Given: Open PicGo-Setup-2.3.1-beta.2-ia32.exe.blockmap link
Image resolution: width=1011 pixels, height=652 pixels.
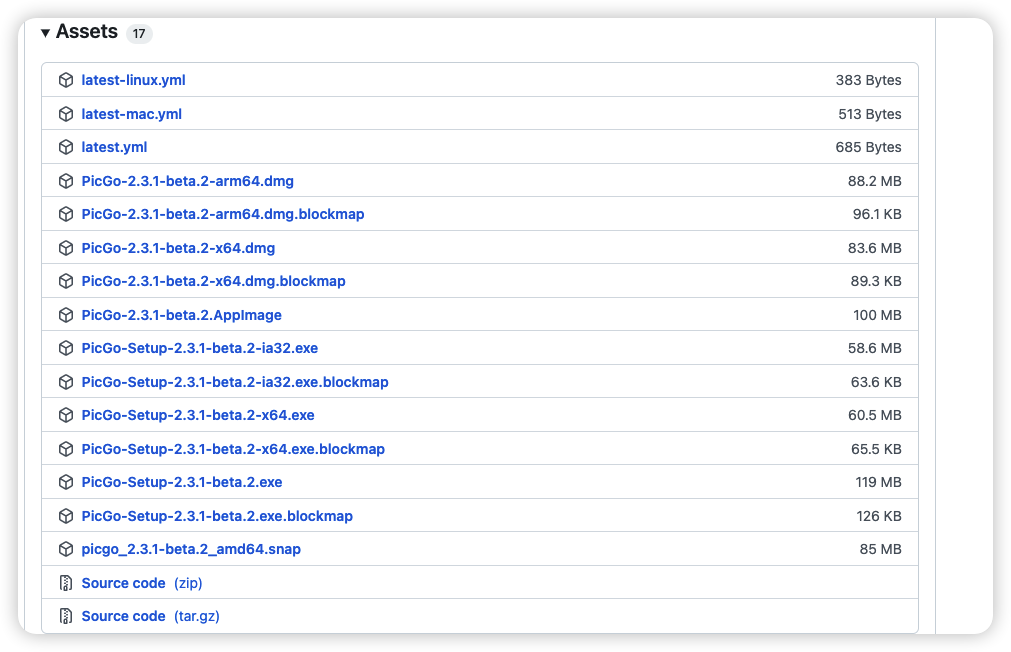Looking at the screenshot, I should point(235,382).
